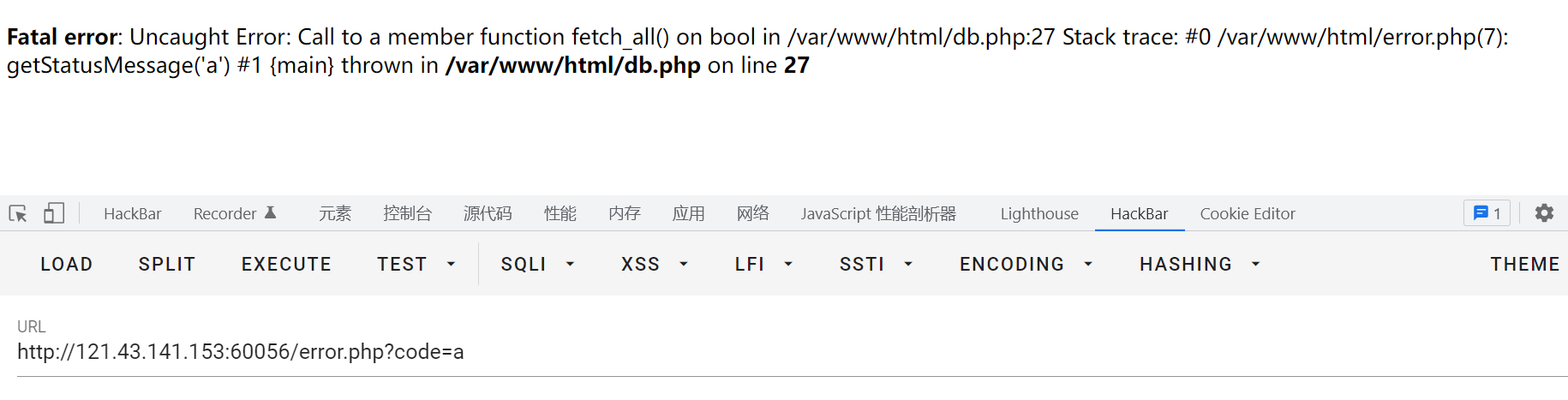Open DevTools settings gear

1544,213
